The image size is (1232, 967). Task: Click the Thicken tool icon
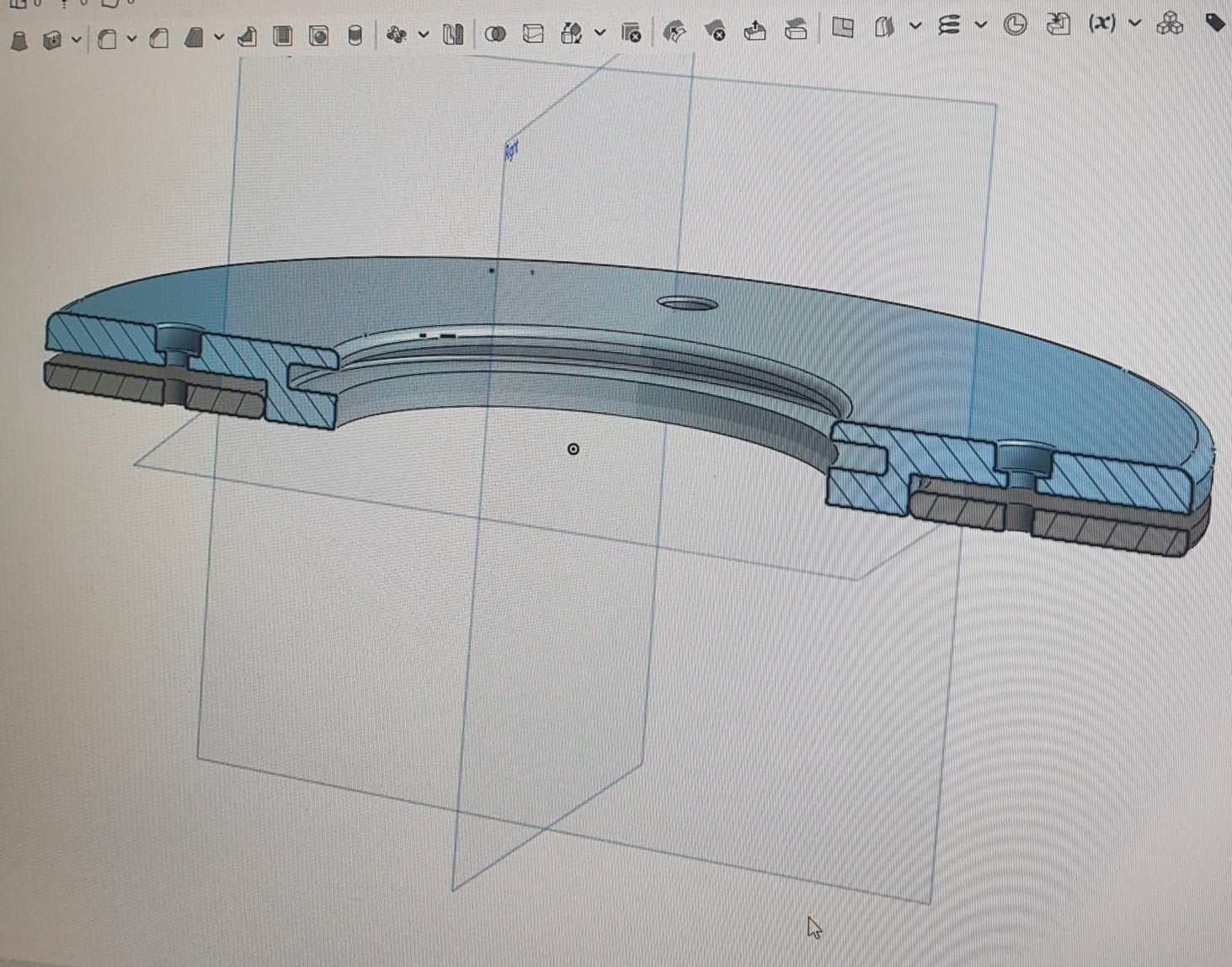pyautogui.click(x=52, y=38)
